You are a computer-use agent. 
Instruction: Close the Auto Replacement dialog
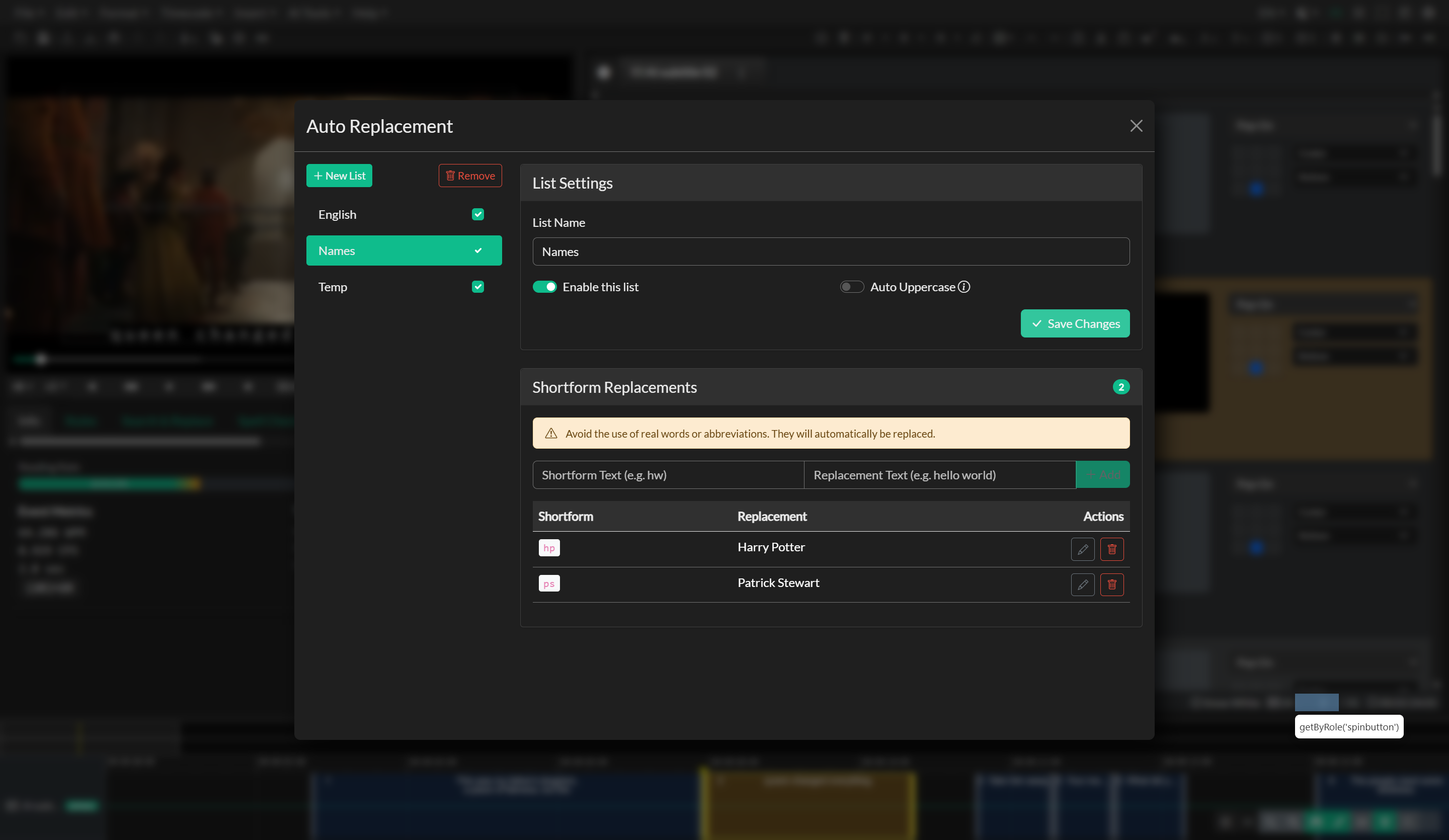1136,126
